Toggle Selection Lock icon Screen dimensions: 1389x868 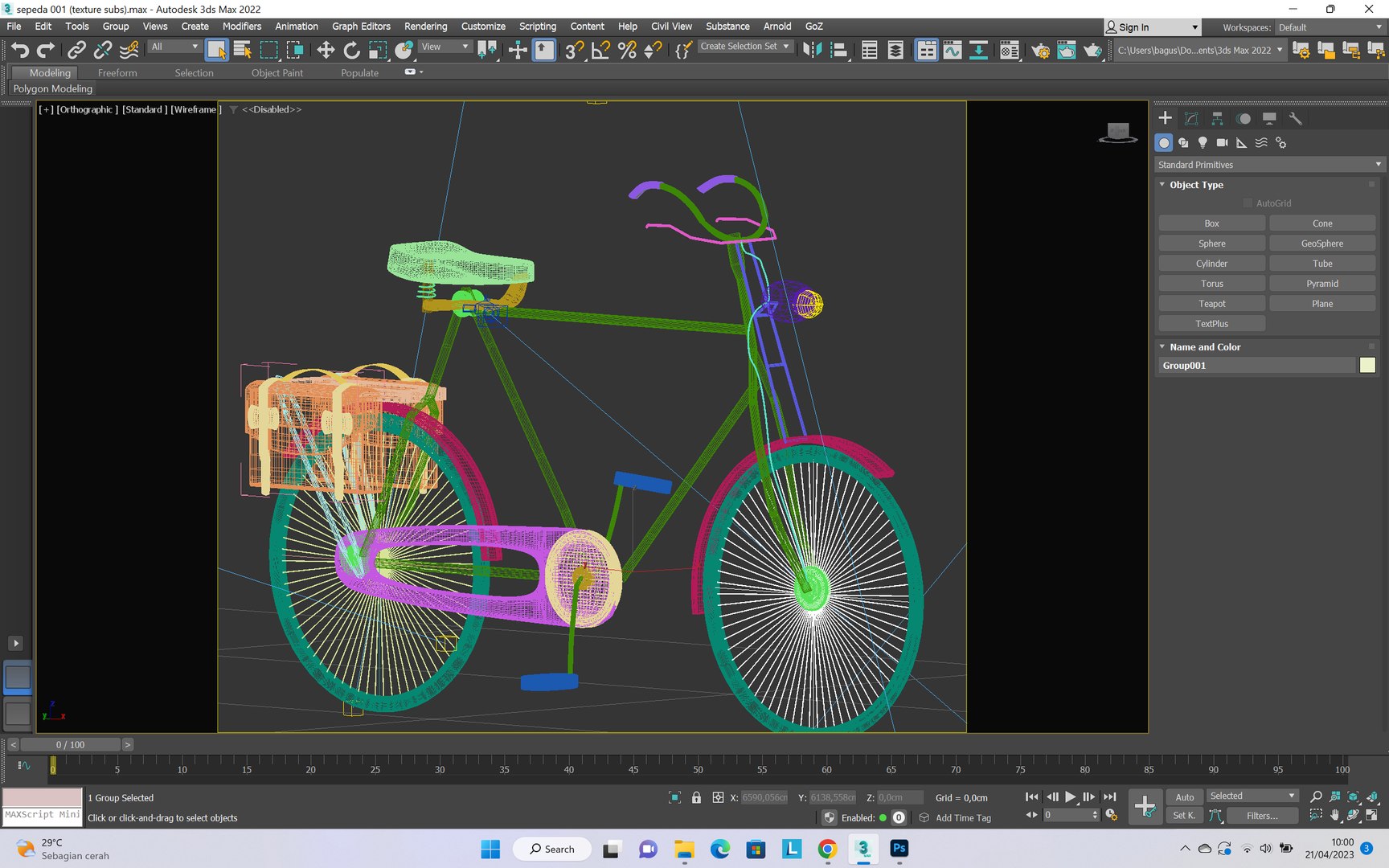(696, 797)
